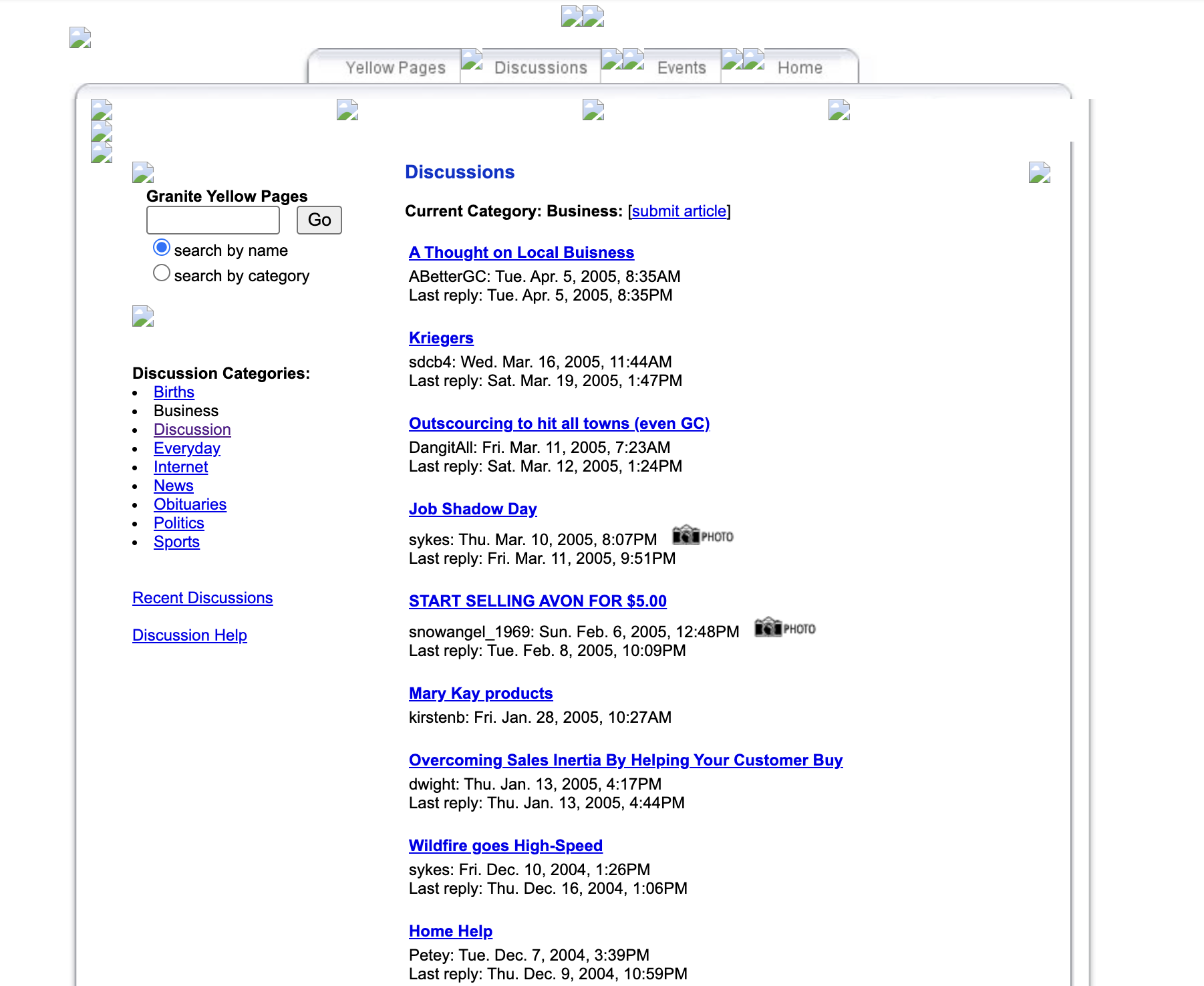Screen dimensions: 1204x986
Task: Click the Granite Yellow Pages search field
Action: click(x=213, y=220)
